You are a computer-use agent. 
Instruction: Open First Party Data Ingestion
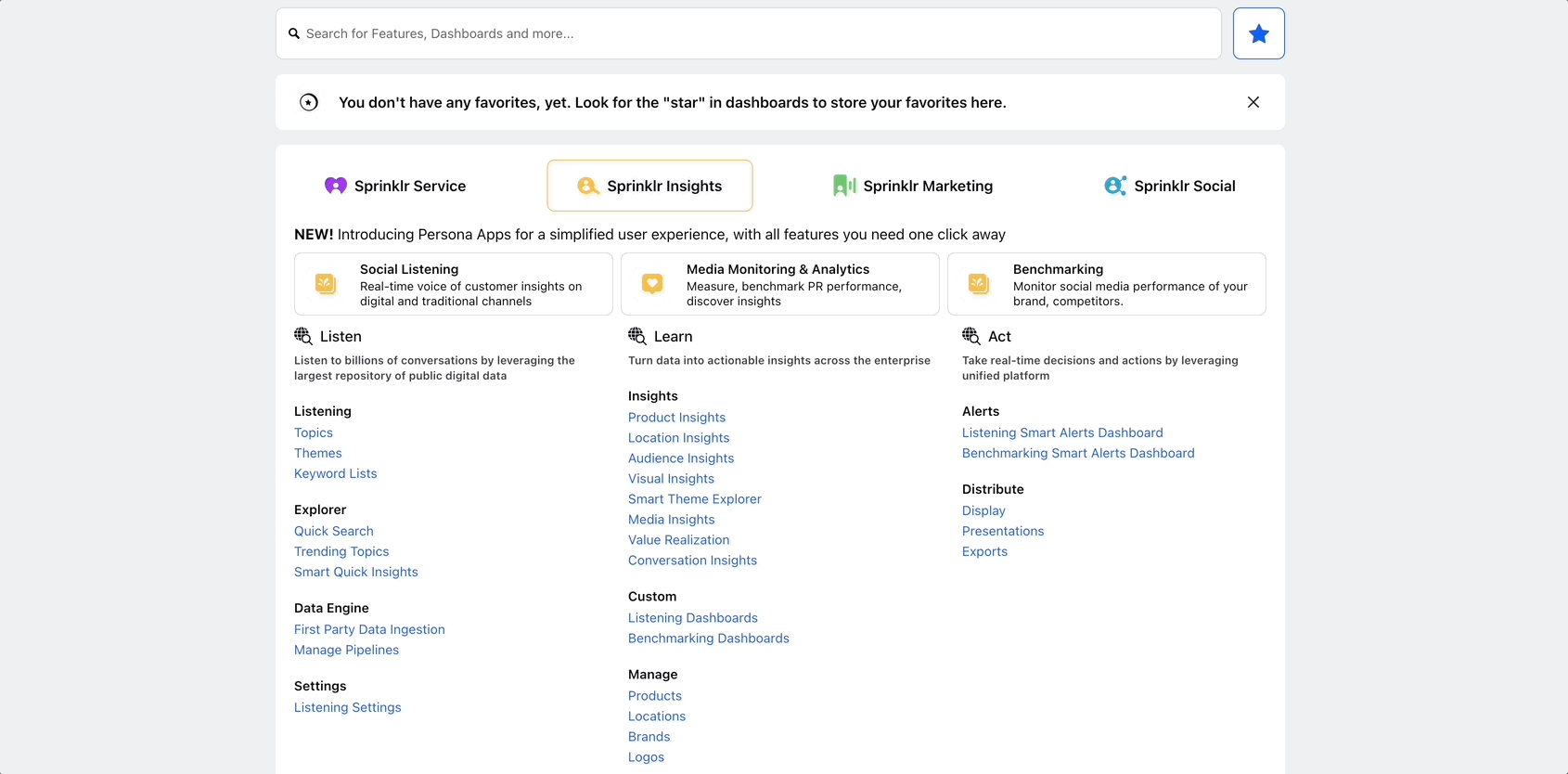(369, 629)
